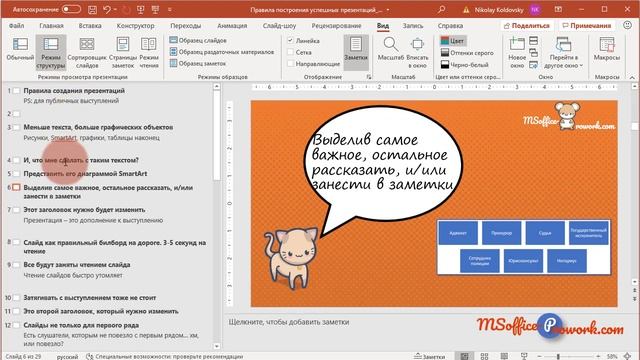Viewport: 640px width, 360px height.
Task: Select Цвет color mode
Action: (452, 41)
